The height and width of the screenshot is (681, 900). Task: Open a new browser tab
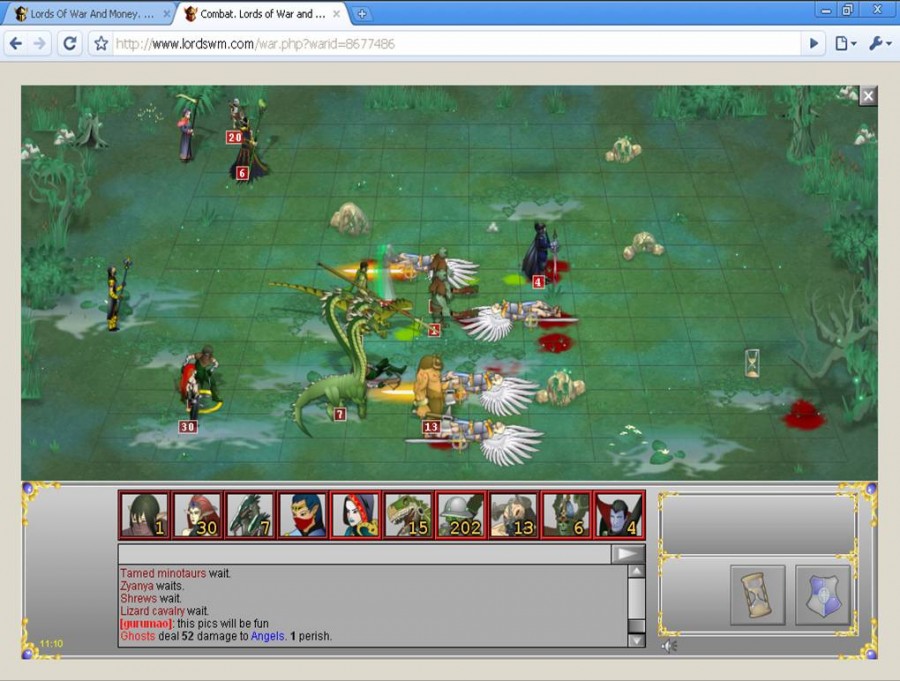click(x=362, y=14)
